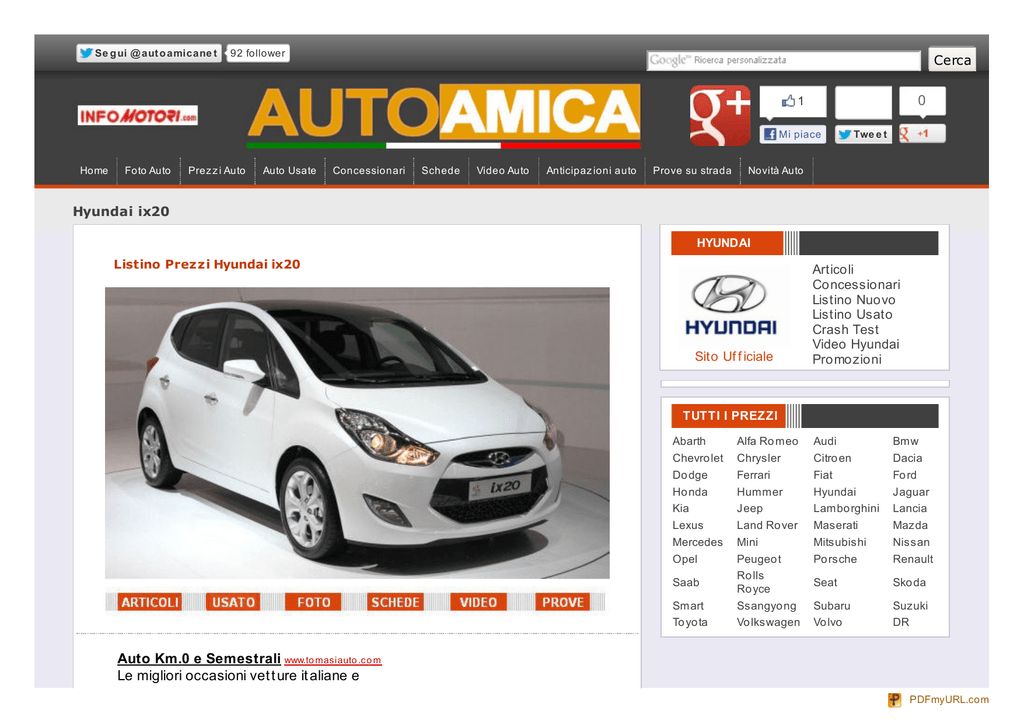This screenshot has width=1024, height=724.
Task: Click the Hyundai brand logo
Action: (730, 306)
